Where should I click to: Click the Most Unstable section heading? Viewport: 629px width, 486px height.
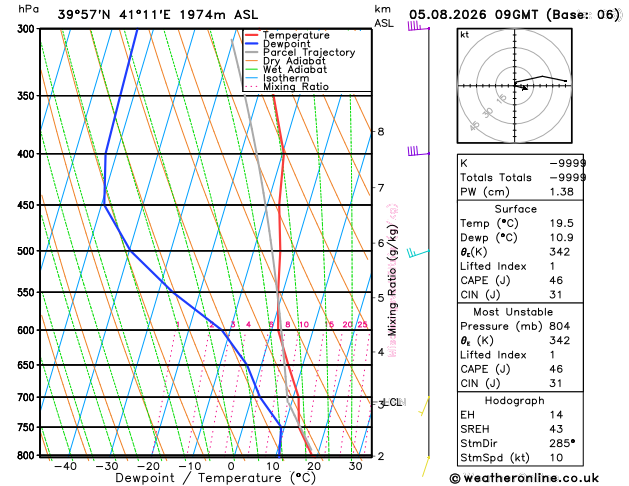click(x=513, y=312)
